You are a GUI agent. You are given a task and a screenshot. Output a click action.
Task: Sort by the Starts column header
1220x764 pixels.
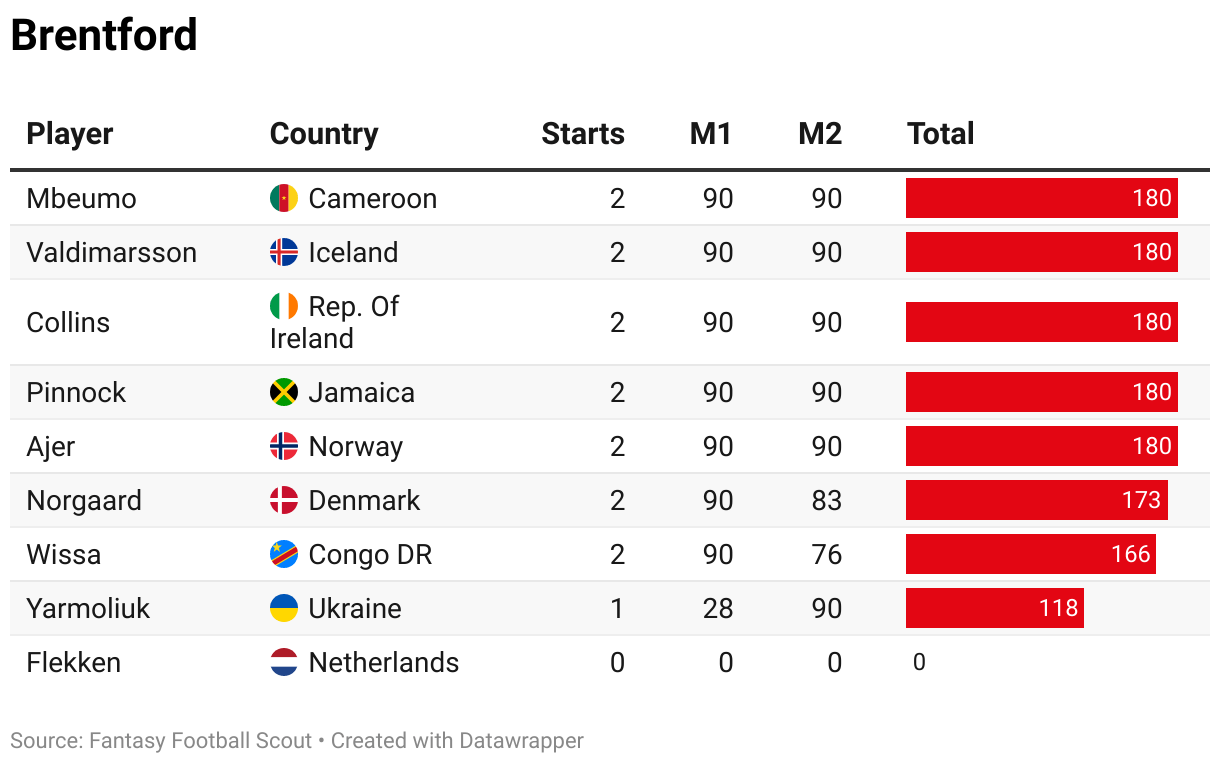(582, 134)
